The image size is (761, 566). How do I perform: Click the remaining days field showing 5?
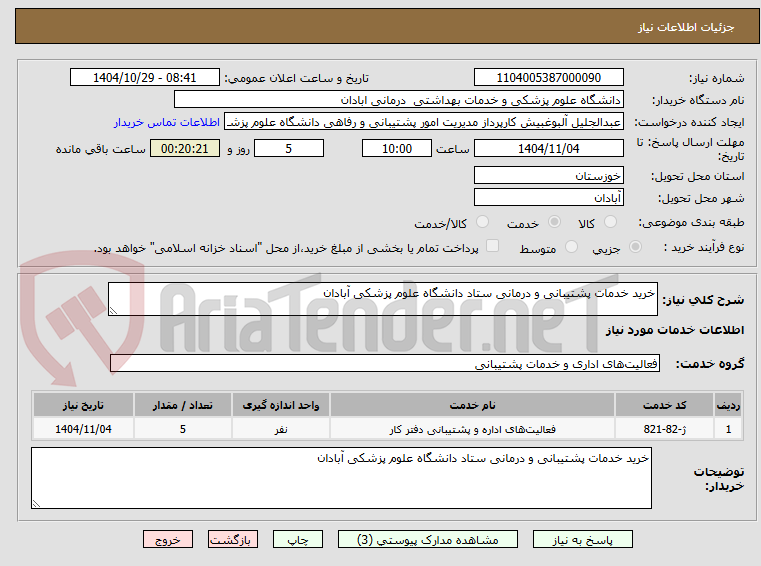tap(289, 149)
